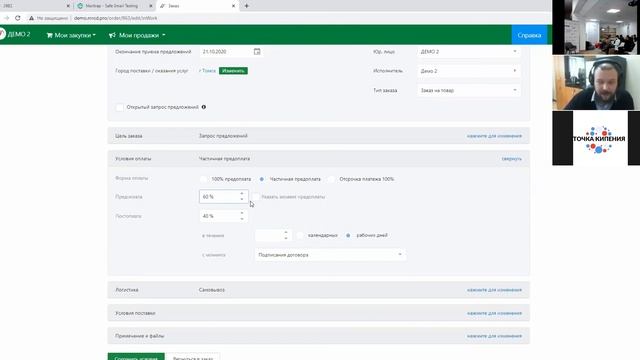
Task: Increase the 40 % postpayment with its up arrow
Action: (x=242, y=213)
